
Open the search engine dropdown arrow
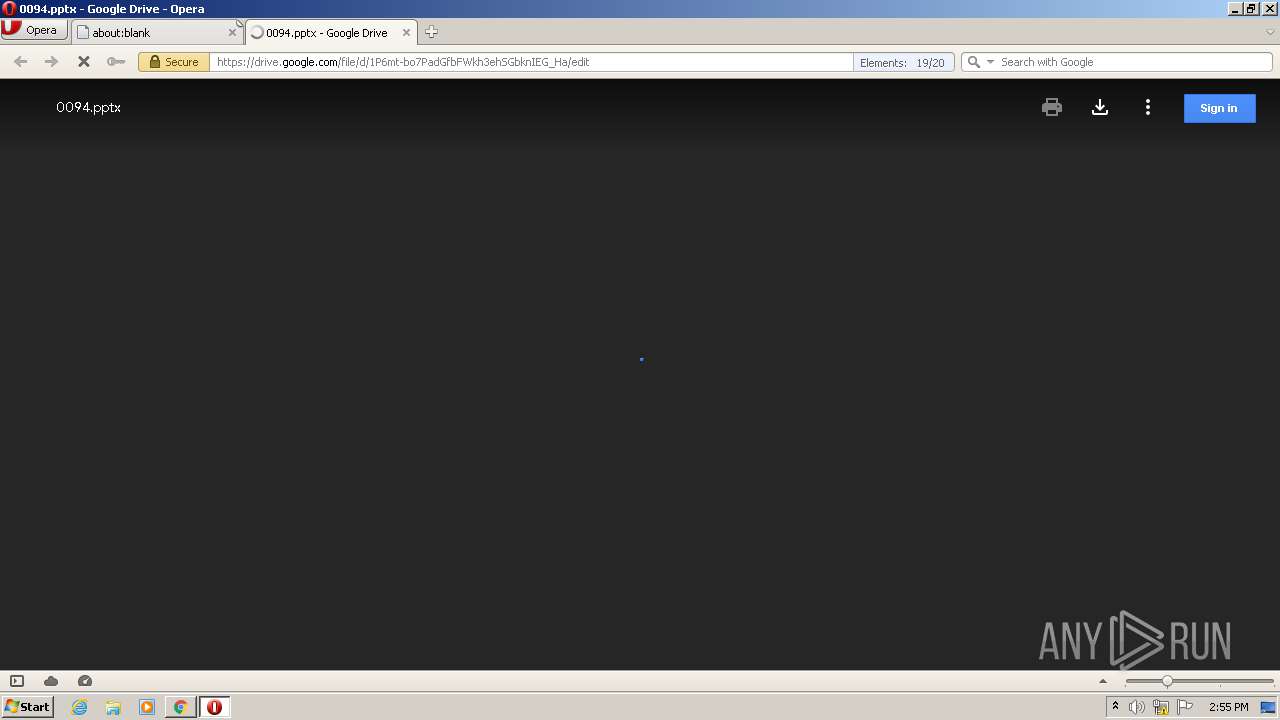pos(991,62)
